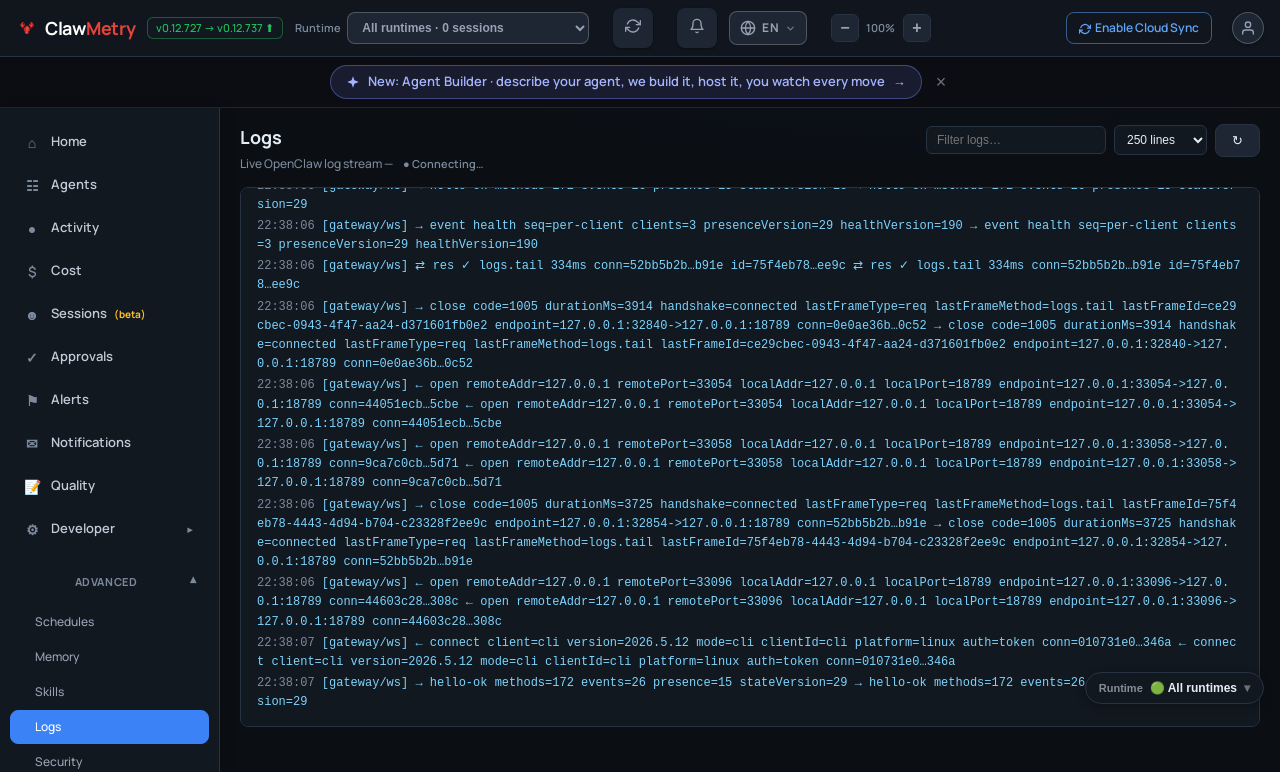Open Security under Advanced
Screen dimensions: 1280x772
110,761
